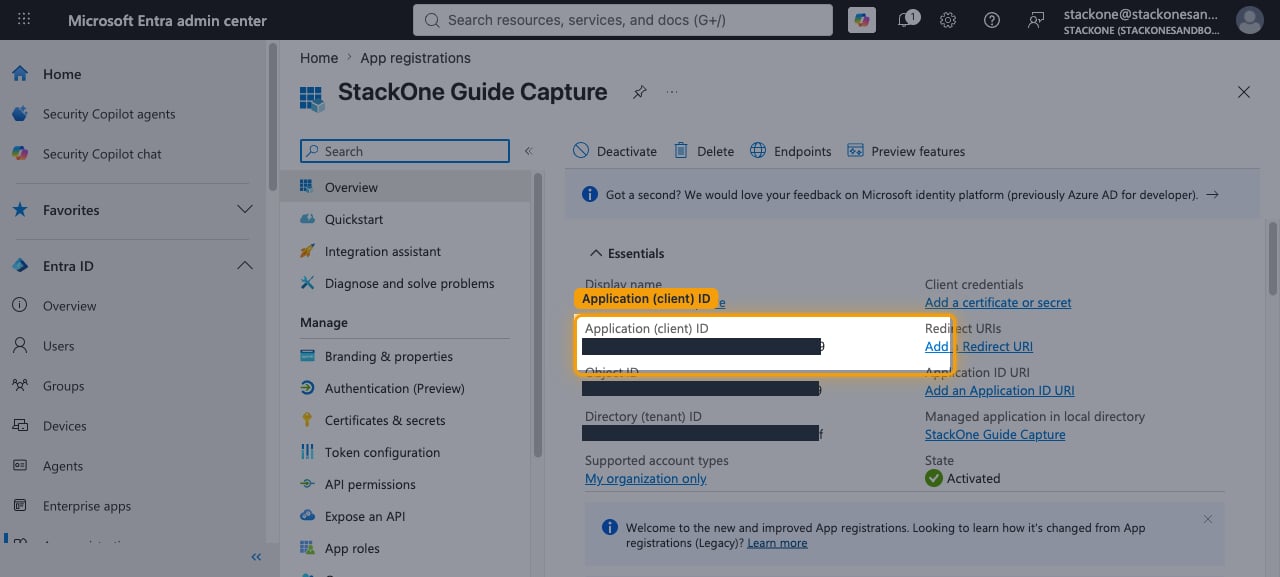Click the top Search resources field

coord(623,20)
